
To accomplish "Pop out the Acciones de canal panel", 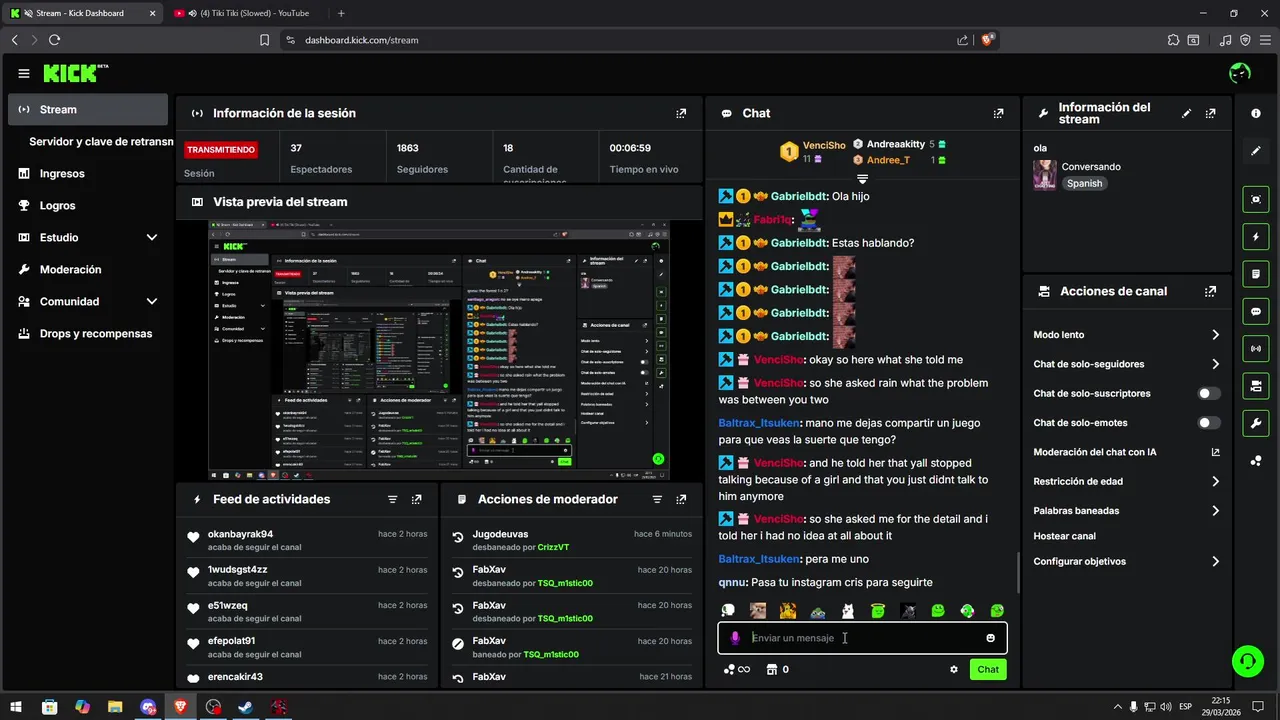I will 1211,292.
